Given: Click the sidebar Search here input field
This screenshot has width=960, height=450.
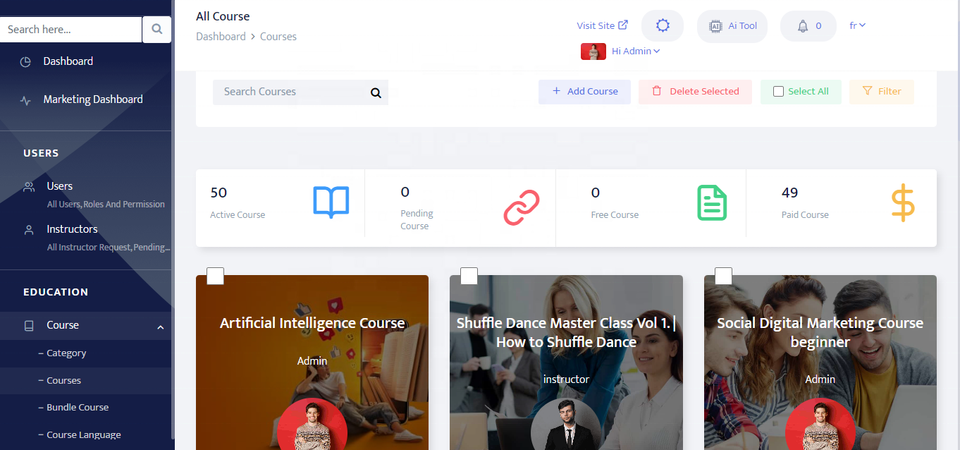Looking at the screenshot, I should coord(70,29).
